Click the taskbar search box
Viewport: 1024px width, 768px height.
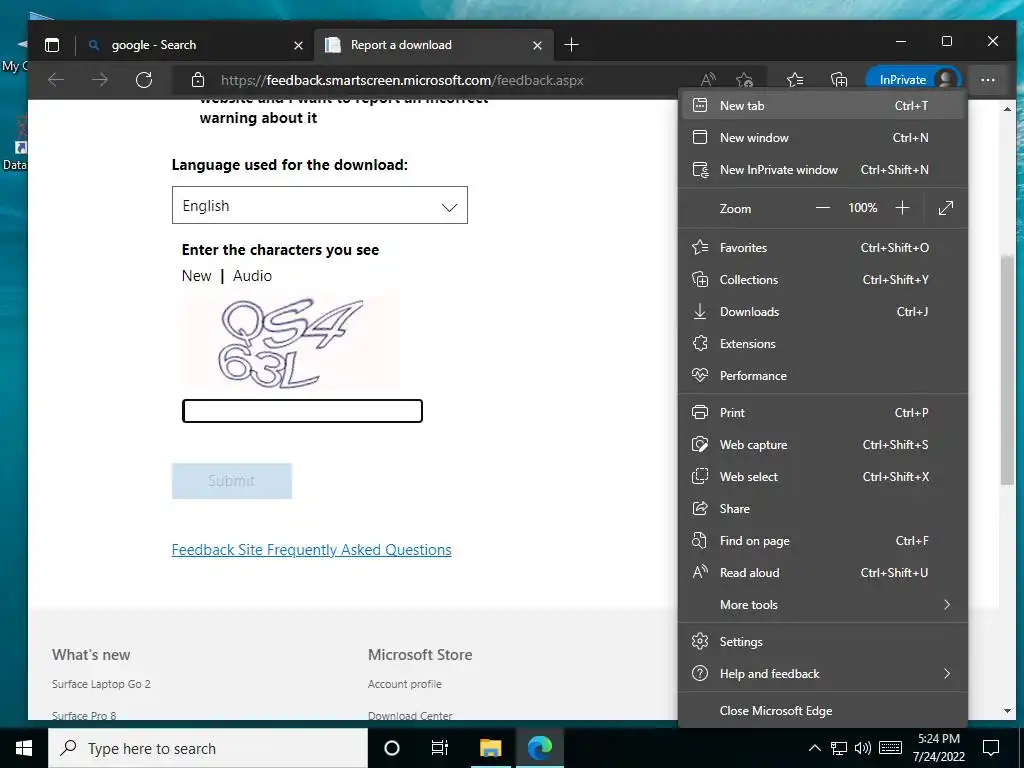click(208, 748)
